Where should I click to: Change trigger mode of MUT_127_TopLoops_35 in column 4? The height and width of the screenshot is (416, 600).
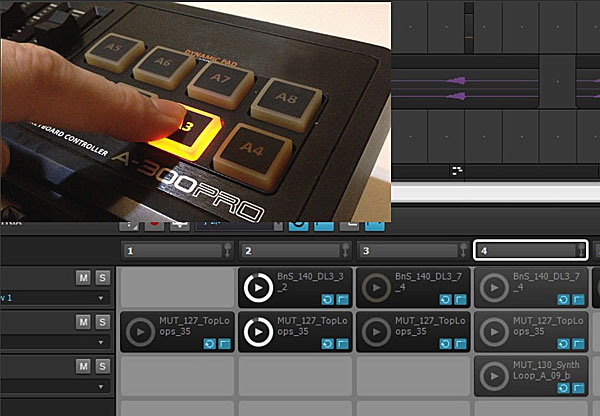[x=578, y=344]
